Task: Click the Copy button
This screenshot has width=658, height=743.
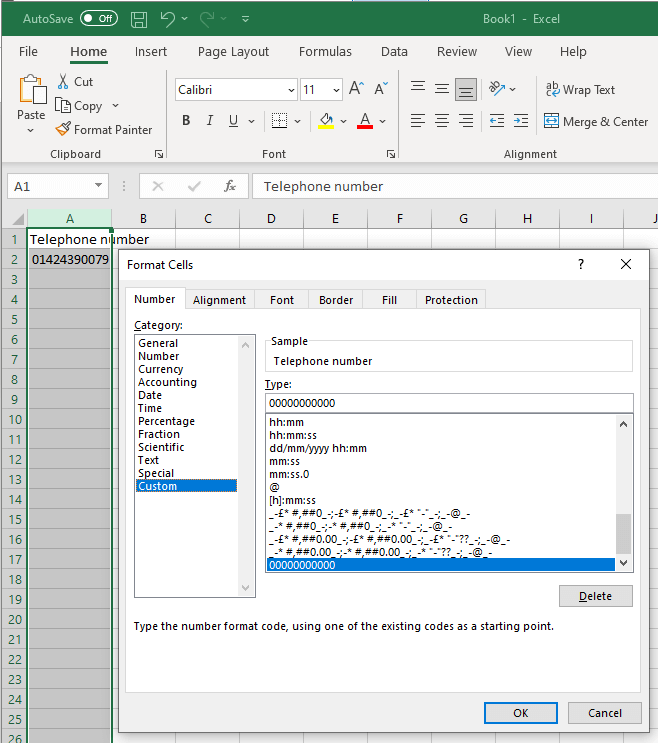Action: (79, 106)
